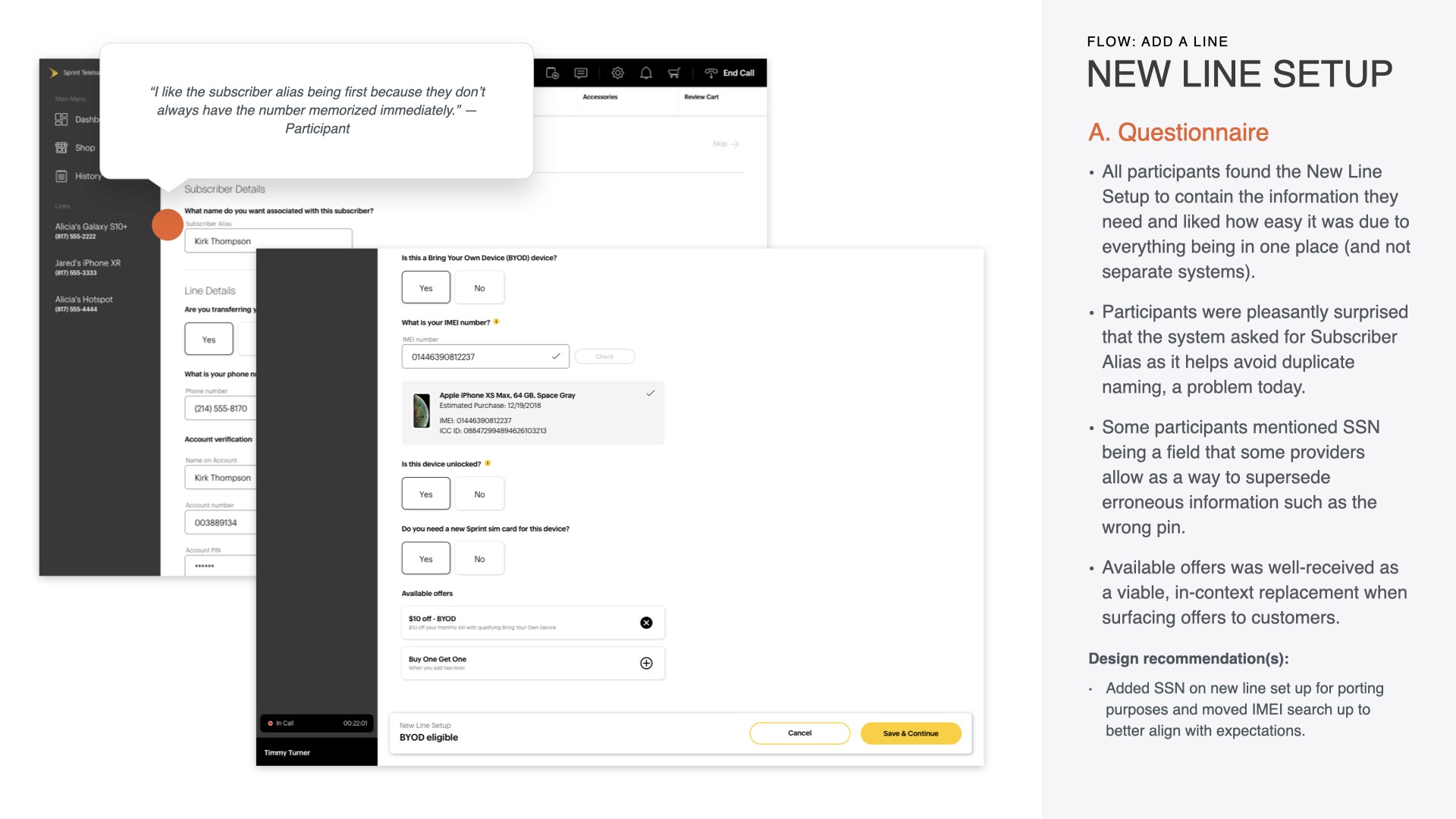This screenshot has width=1456, height=819.
Task: Open the History icon in the sidebar
Action: point(61,176)
